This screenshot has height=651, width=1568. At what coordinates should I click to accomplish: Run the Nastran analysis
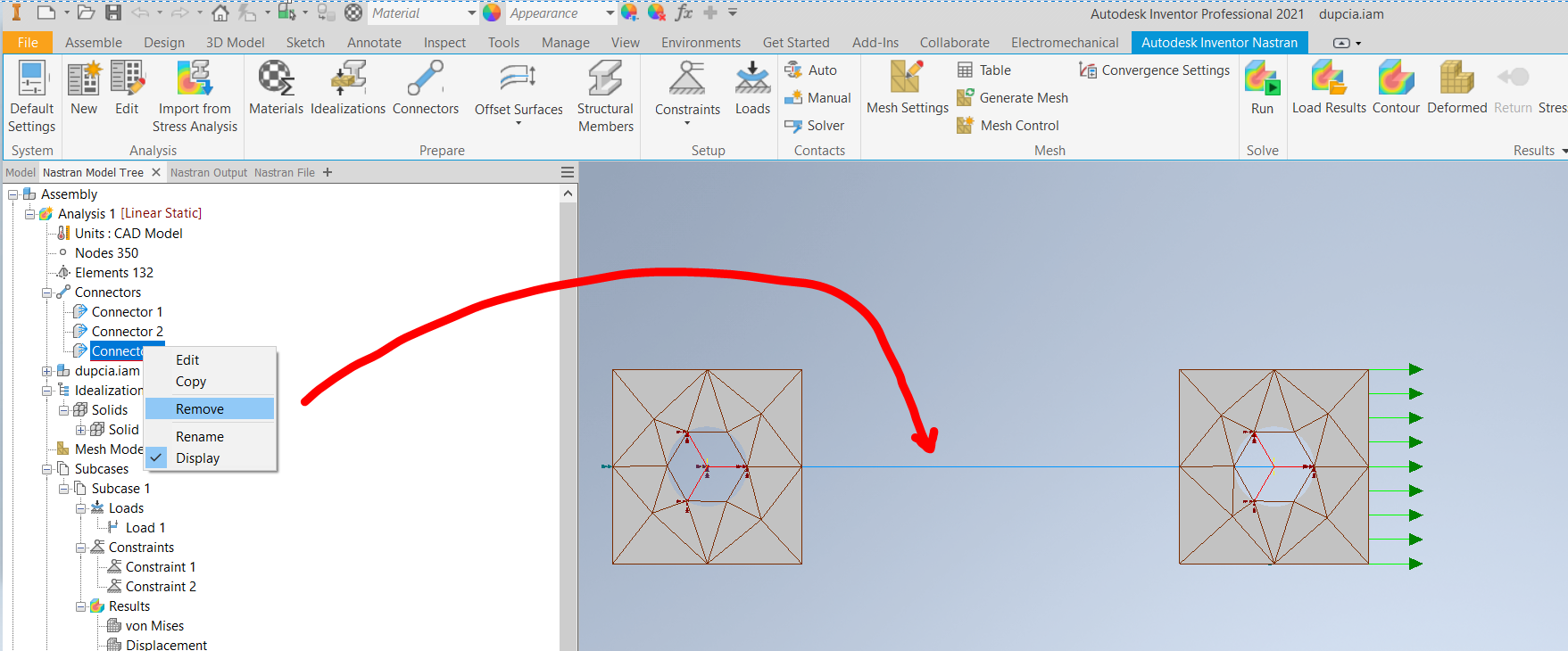click(x=1262, y=88)
